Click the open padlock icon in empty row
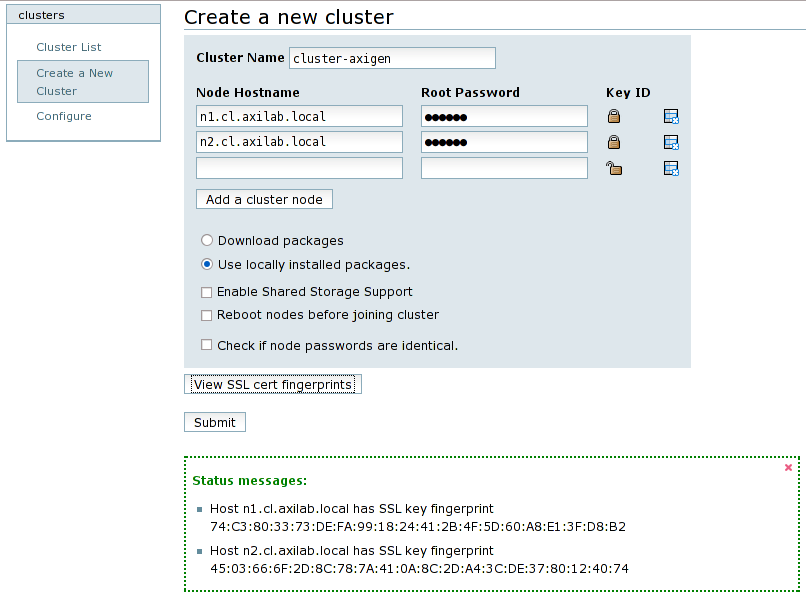 [x=614, y=168]
